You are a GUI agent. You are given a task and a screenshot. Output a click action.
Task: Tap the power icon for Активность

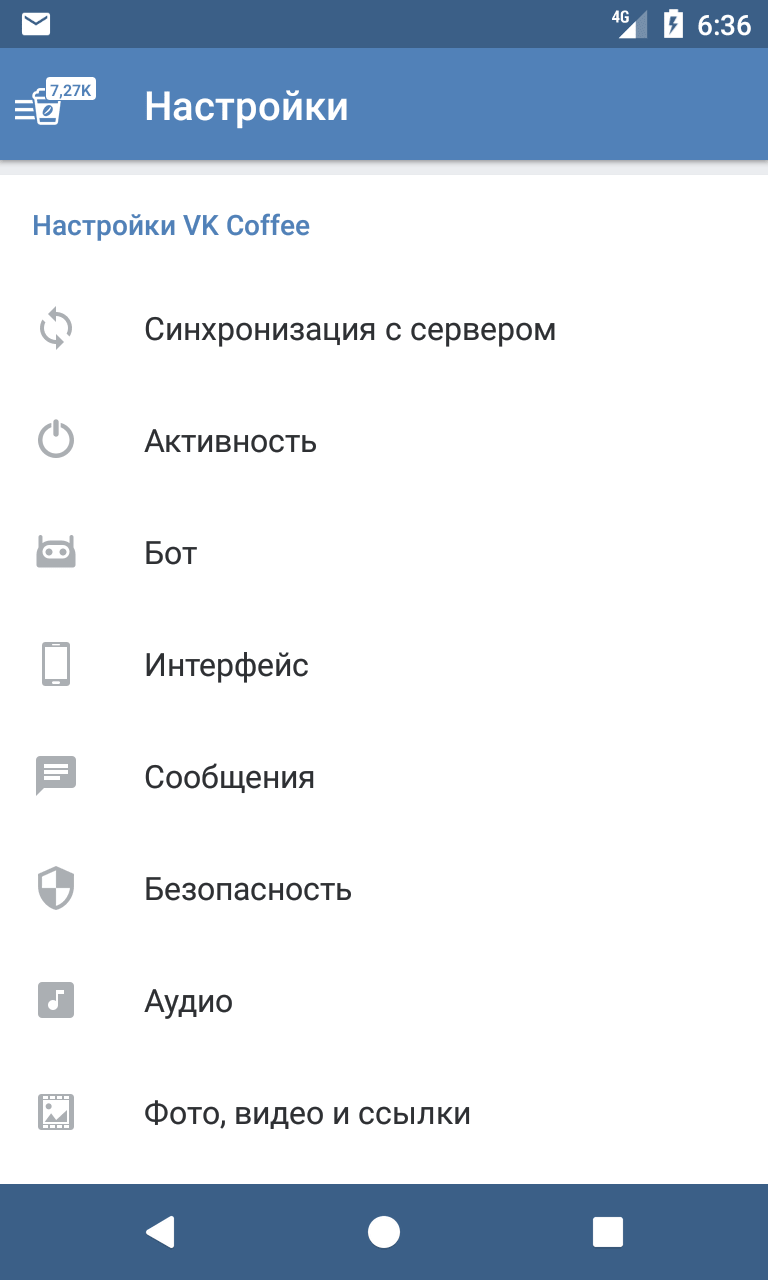[56, 441]
